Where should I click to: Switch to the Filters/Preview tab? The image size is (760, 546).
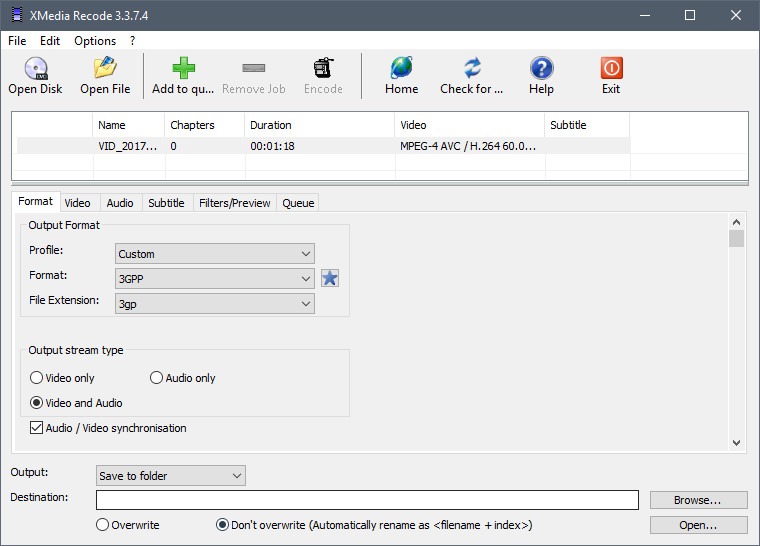pos(234,203)
